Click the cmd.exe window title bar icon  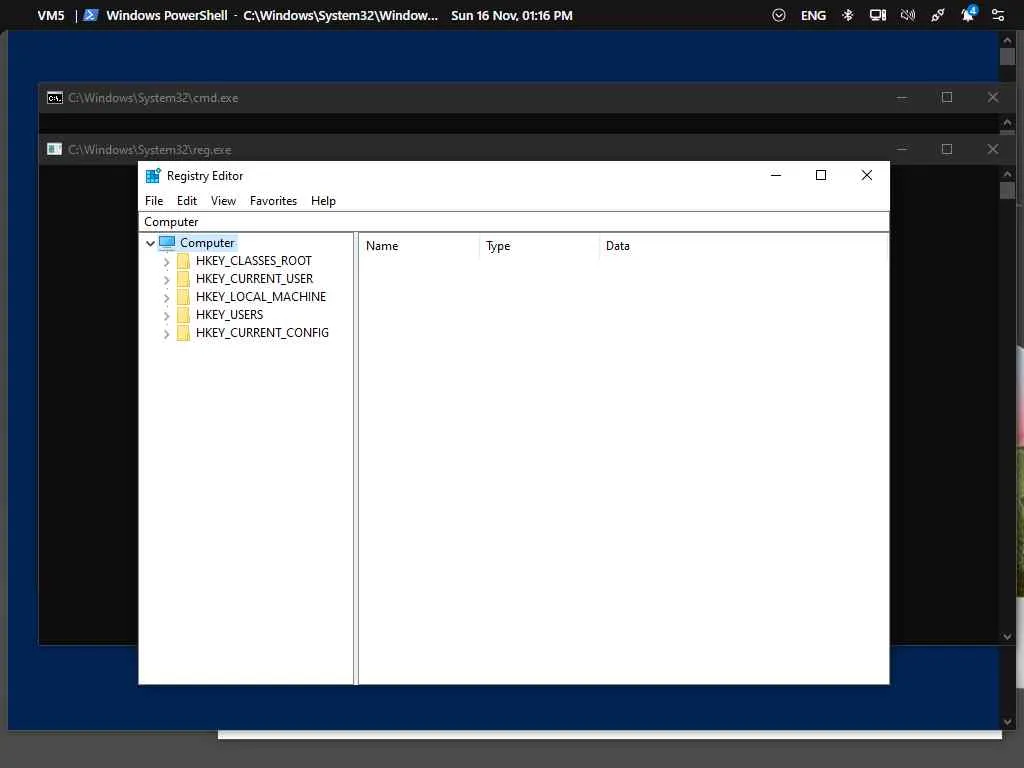55,98
